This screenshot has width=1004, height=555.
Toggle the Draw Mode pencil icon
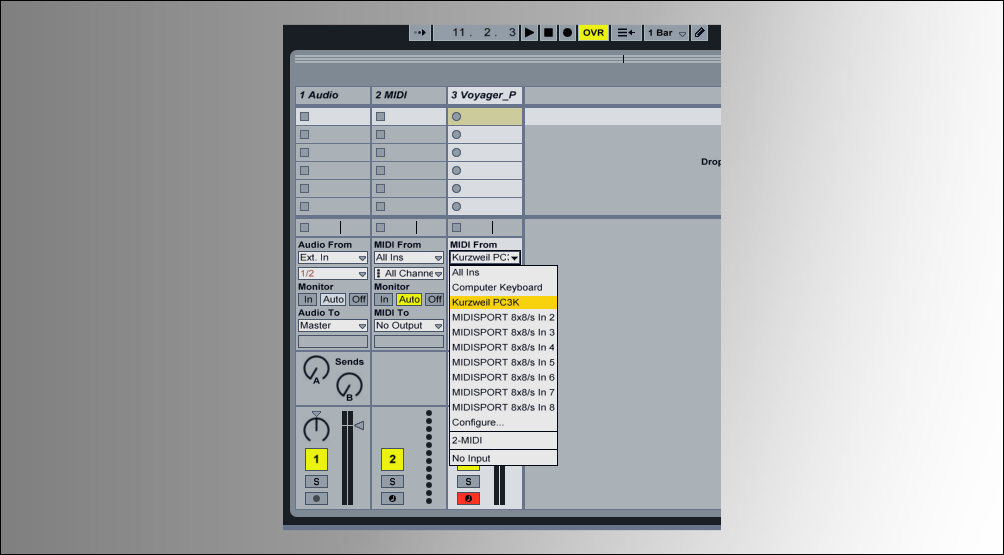coord(700,33)
